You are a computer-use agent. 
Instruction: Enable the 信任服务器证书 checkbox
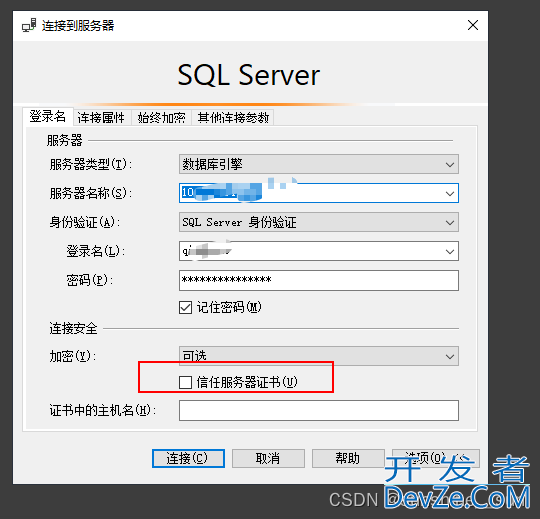[185, 382]
